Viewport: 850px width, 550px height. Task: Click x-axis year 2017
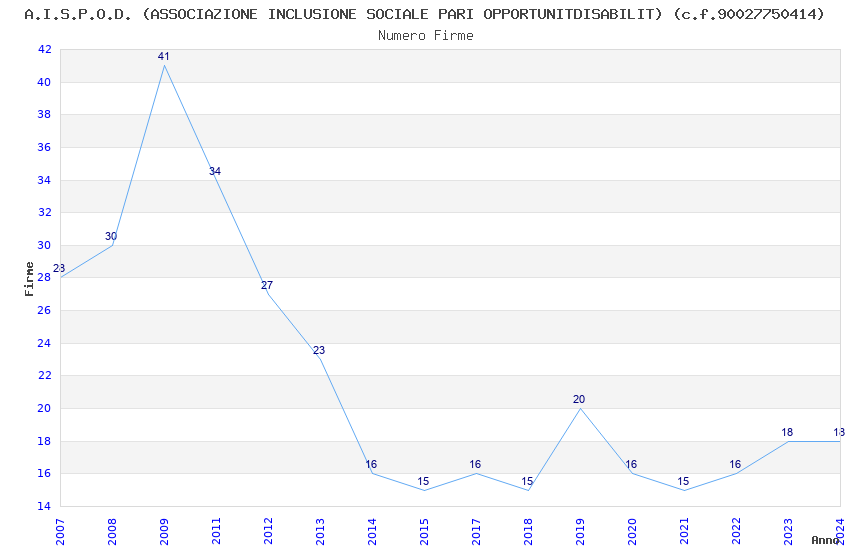476,532
